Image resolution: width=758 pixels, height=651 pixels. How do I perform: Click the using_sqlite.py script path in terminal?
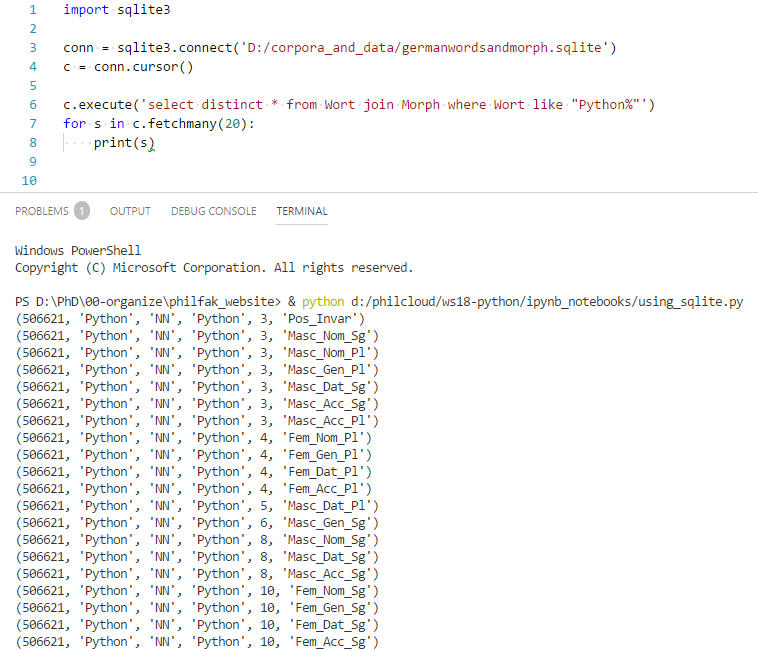click(547, 302)
